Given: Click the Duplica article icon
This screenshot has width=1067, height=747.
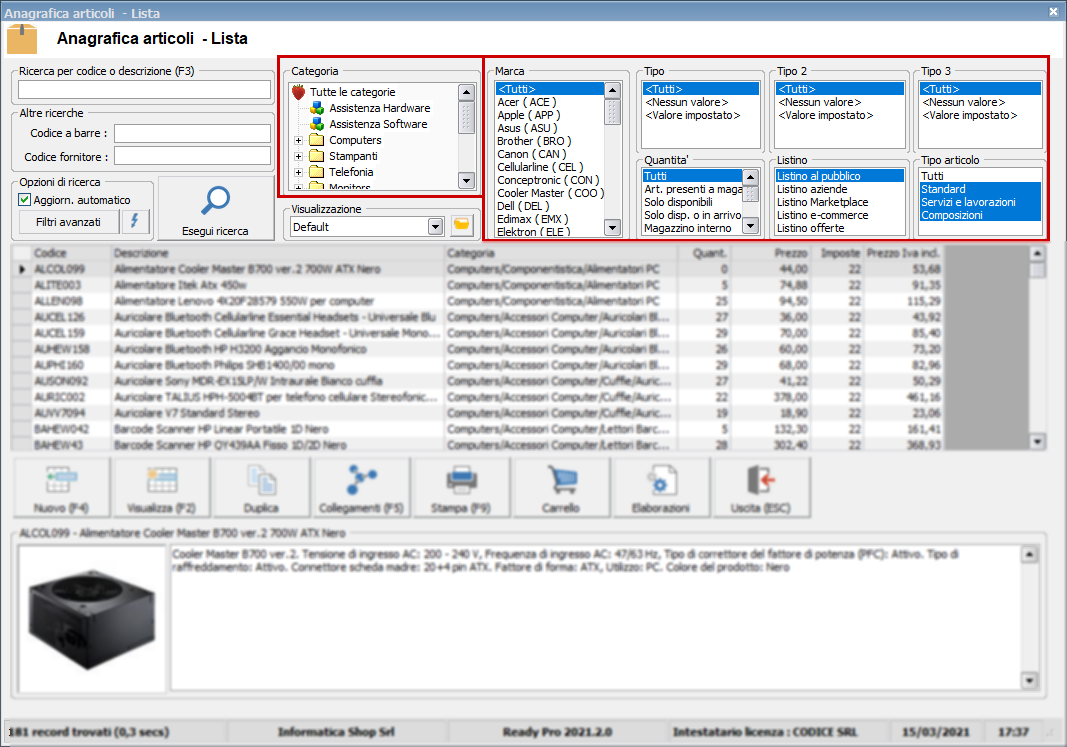Looking at the screenshot, I should (261, 483).
